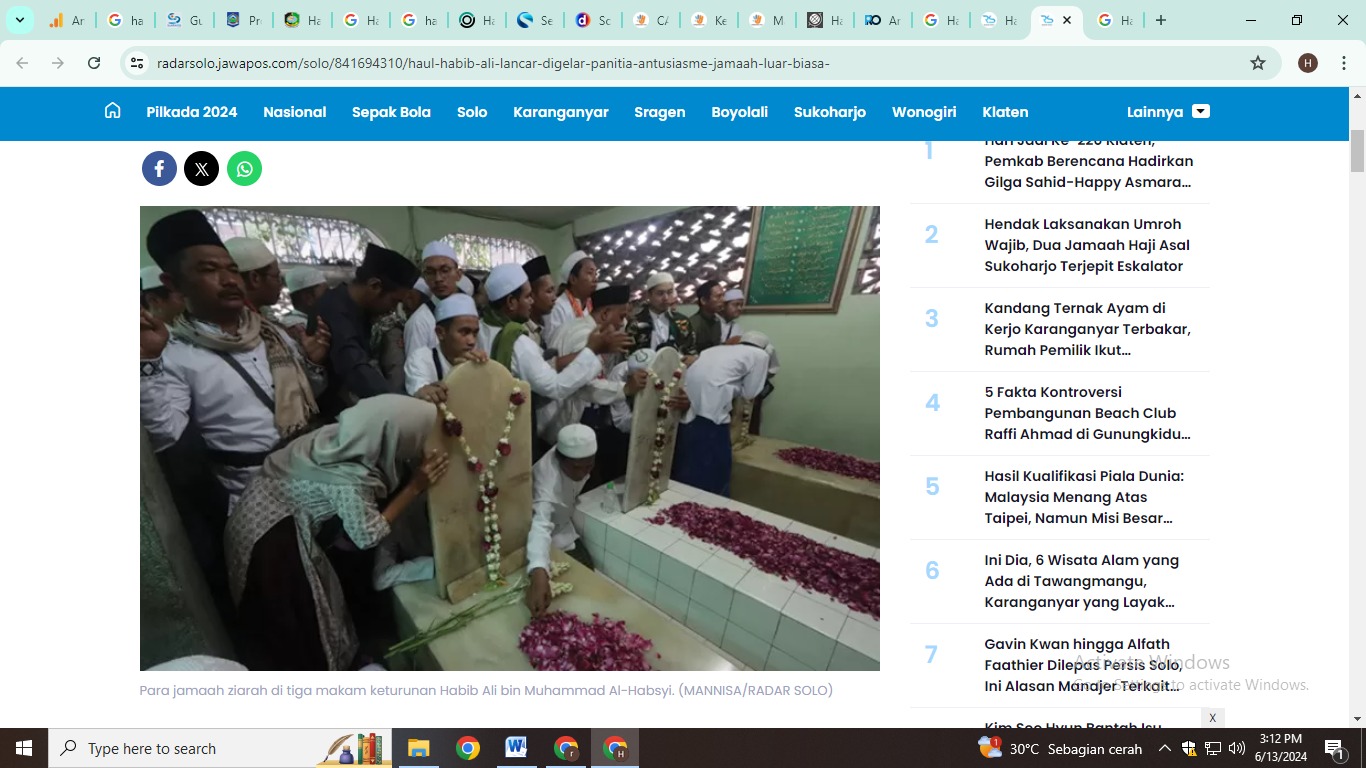Select Sepak Bola in the navigation menu
Image resolution: width=1366 pixels, height=768 pixels.
coord(391,112)
